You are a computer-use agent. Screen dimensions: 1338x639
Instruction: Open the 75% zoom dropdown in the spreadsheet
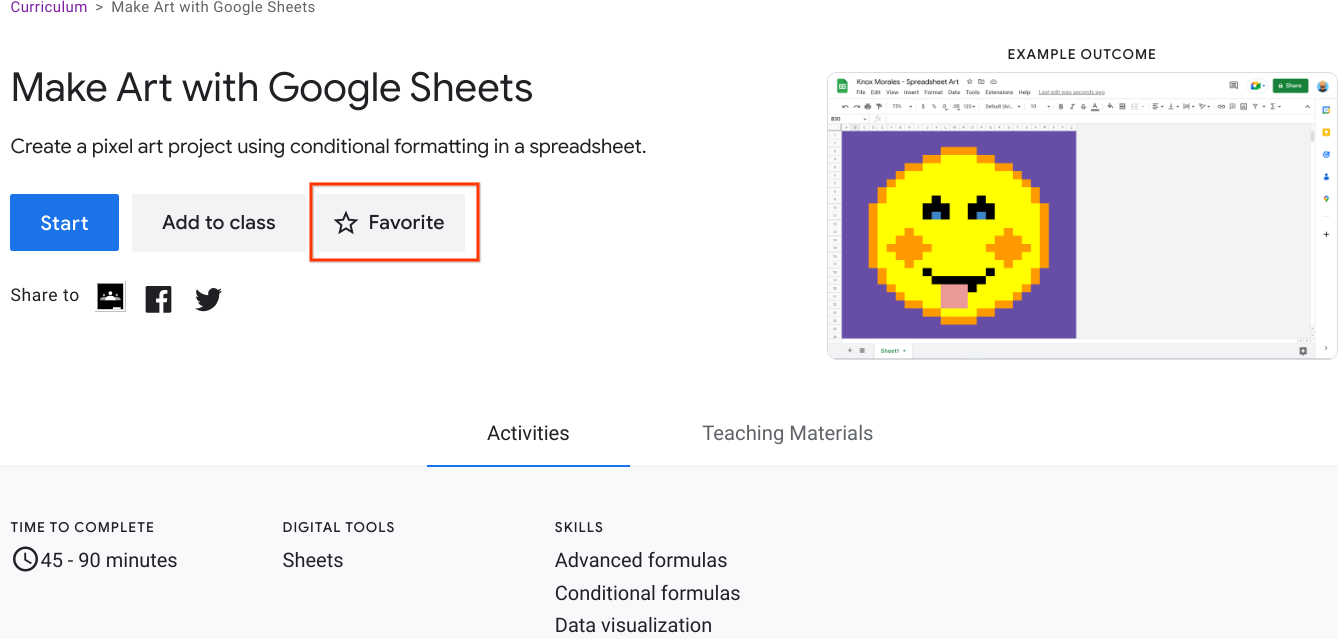coord(899,107)
